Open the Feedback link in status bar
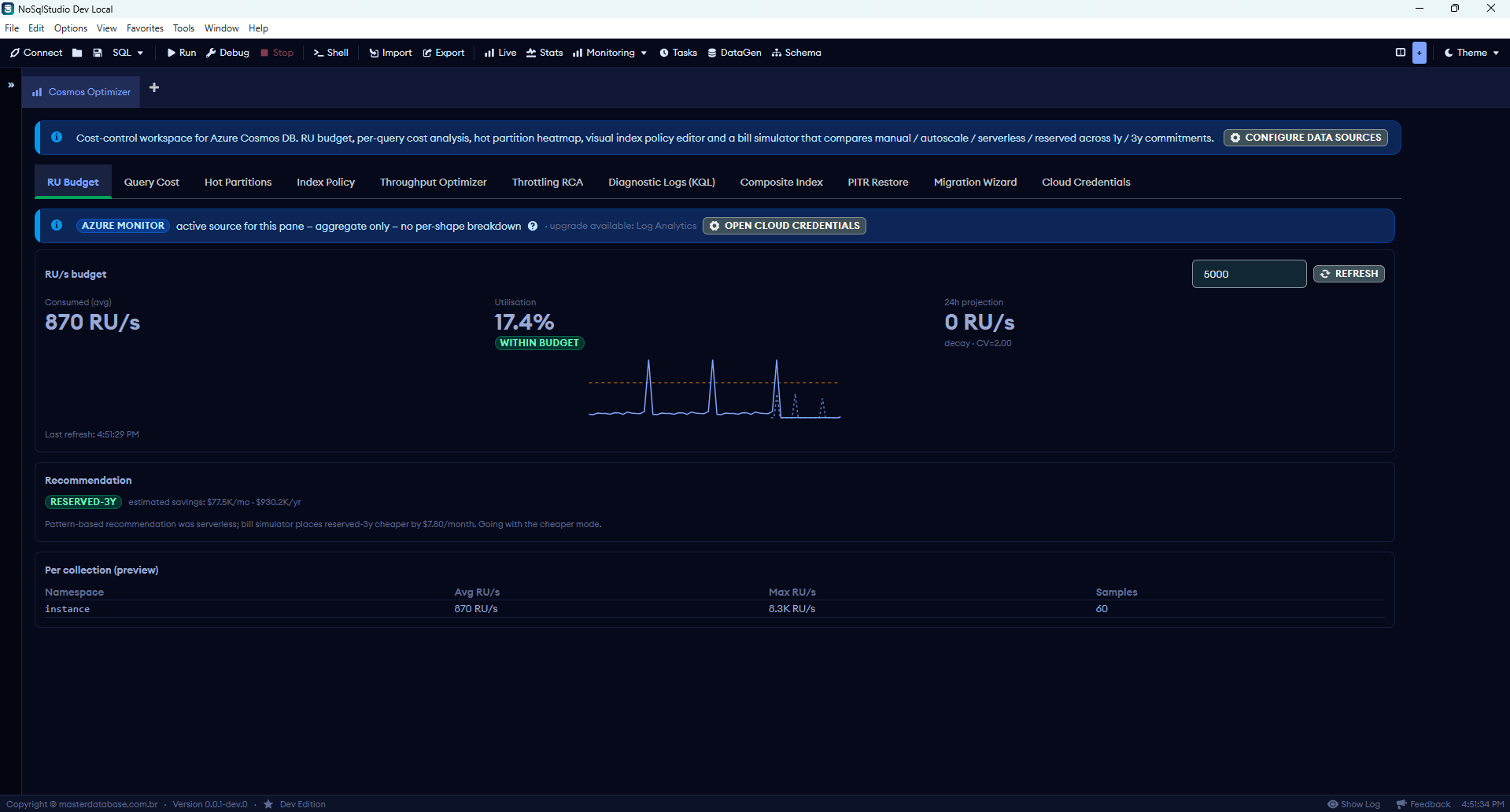Image resolution: width=1510 pixels, height=812 pixels. point(1423,804)
